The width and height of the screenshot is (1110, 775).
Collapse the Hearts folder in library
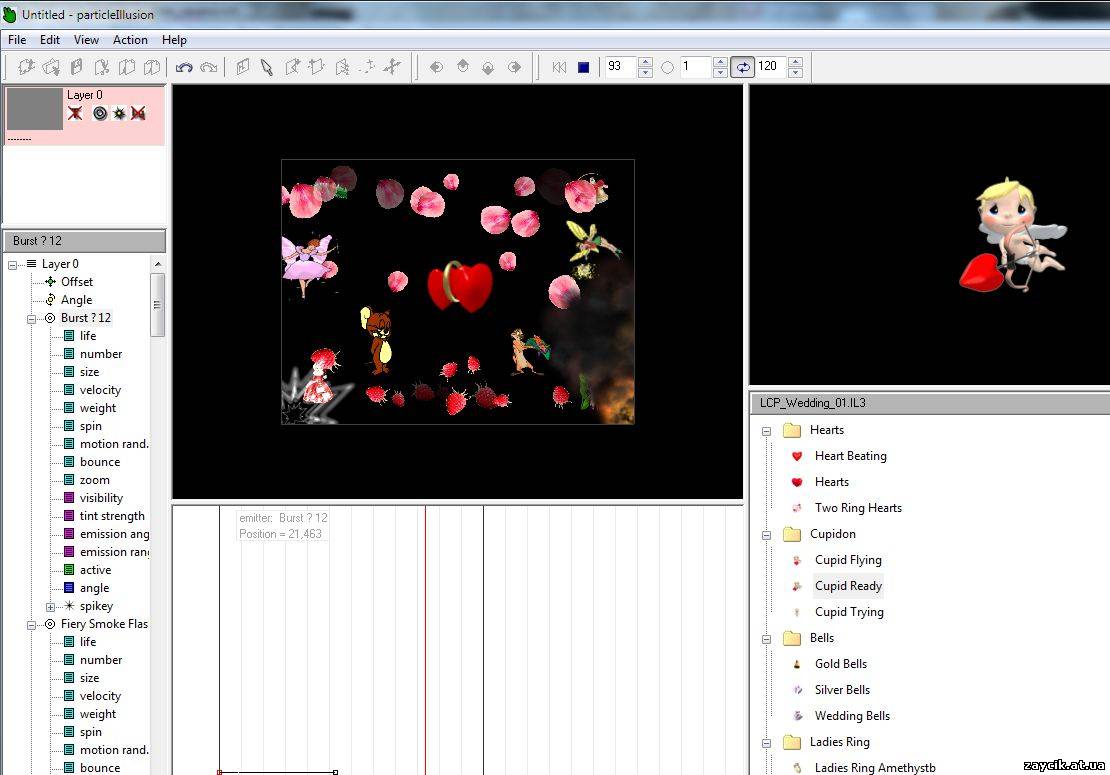(766, 431)
